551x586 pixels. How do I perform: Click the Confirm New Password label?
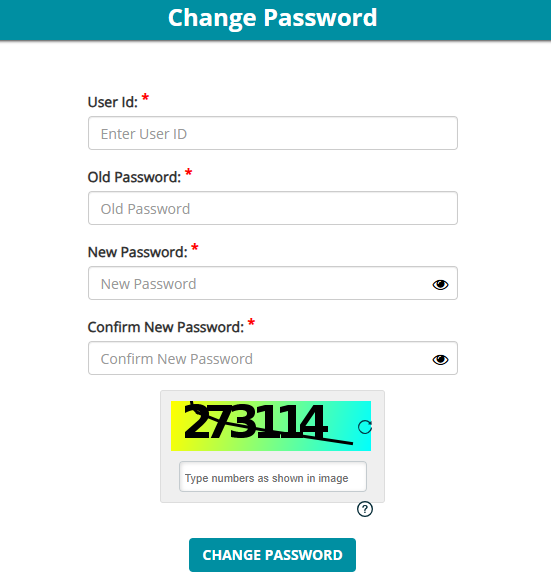tap(166, 327)
